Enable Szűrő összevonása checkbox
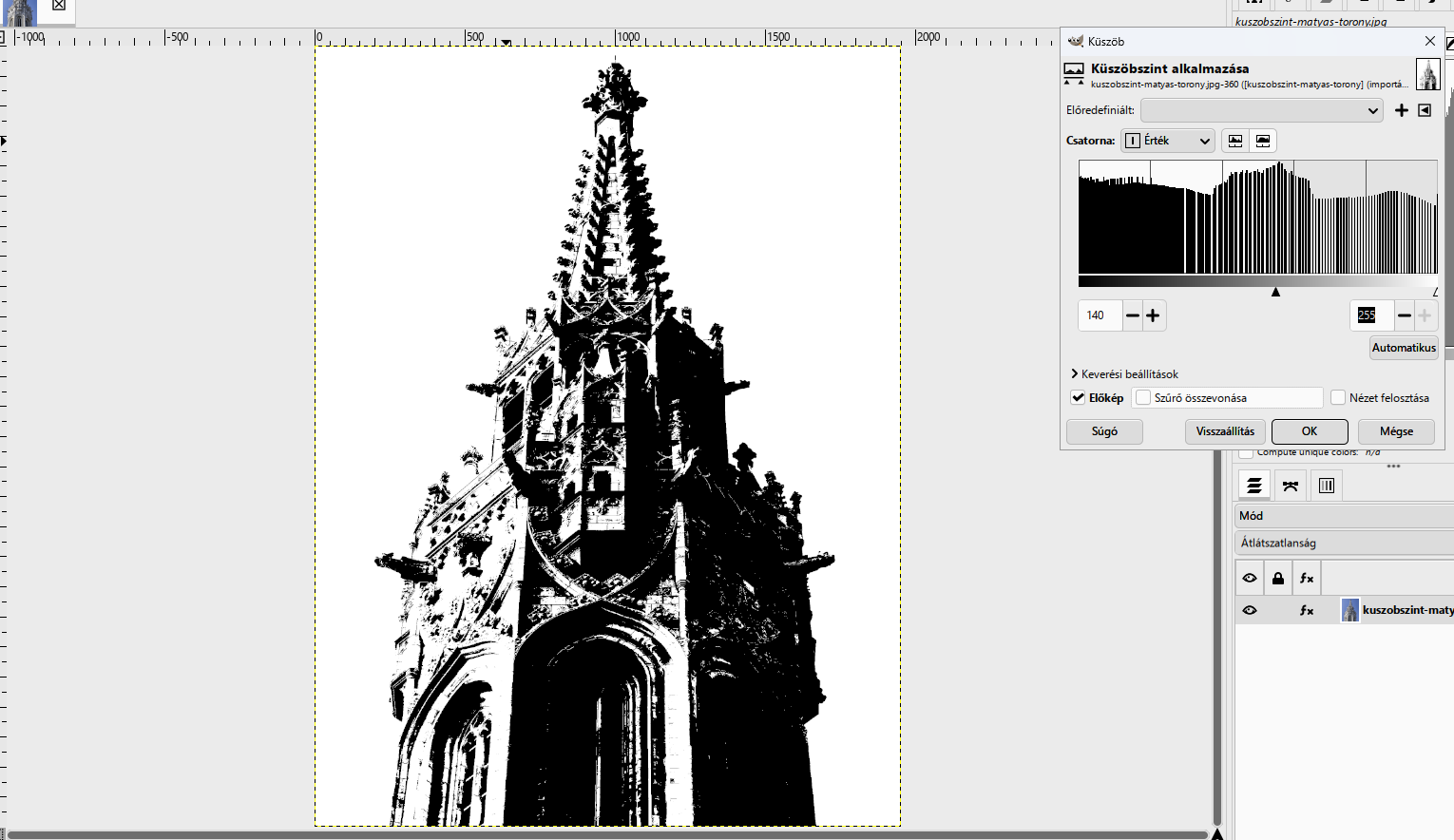 (1143, 398)
